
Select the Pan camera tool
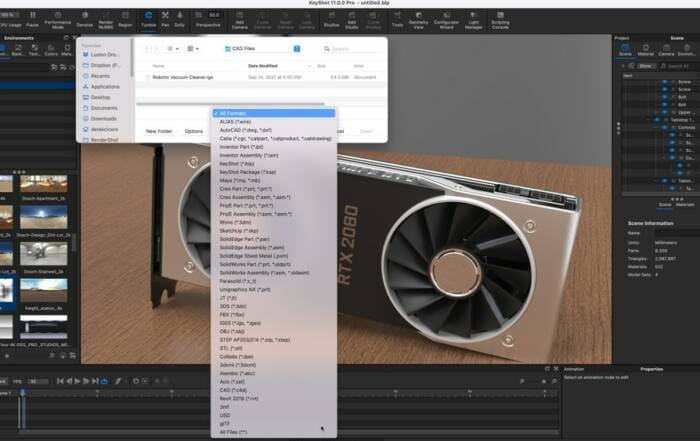point(165,19)
